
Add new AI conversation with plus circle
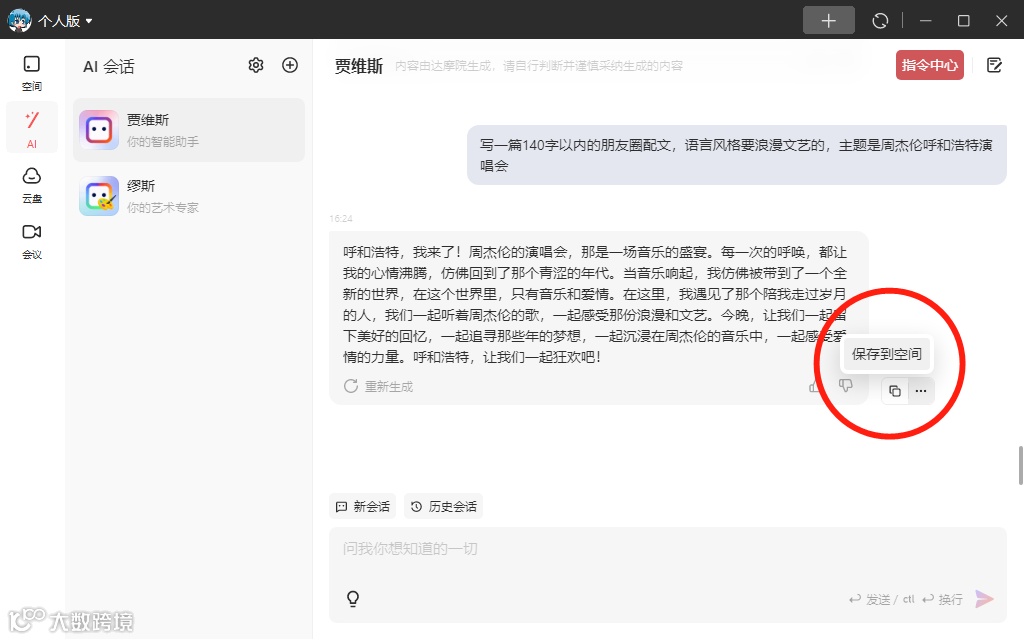(290, 65)
